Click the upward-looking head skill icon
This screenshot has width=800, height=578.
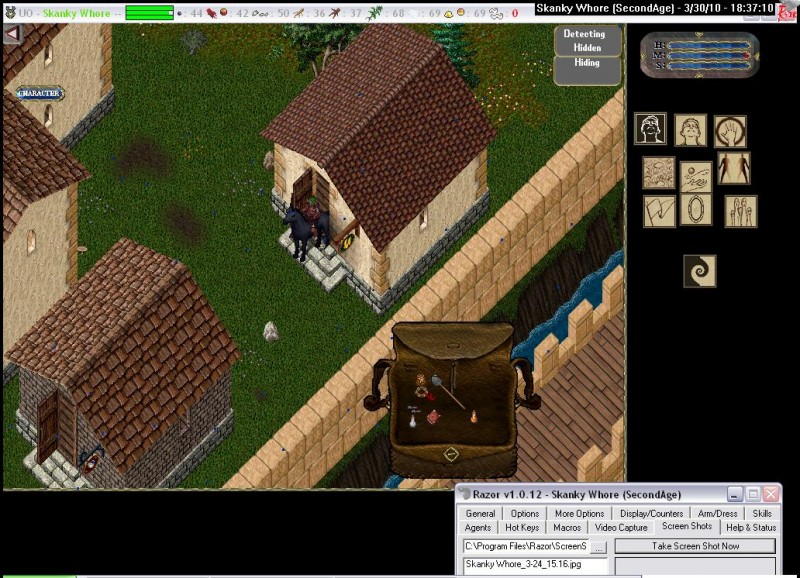[x=690, y=130]
